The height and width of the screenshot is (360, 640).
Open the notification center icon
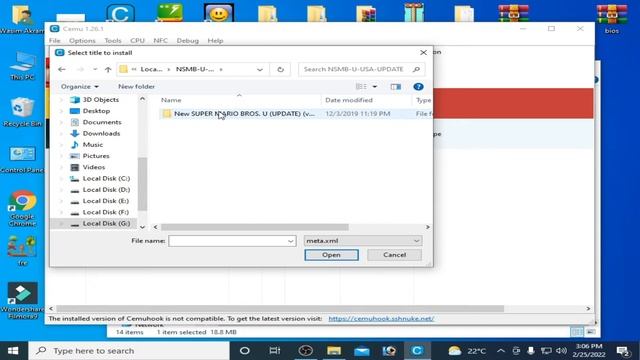(623, 351)
